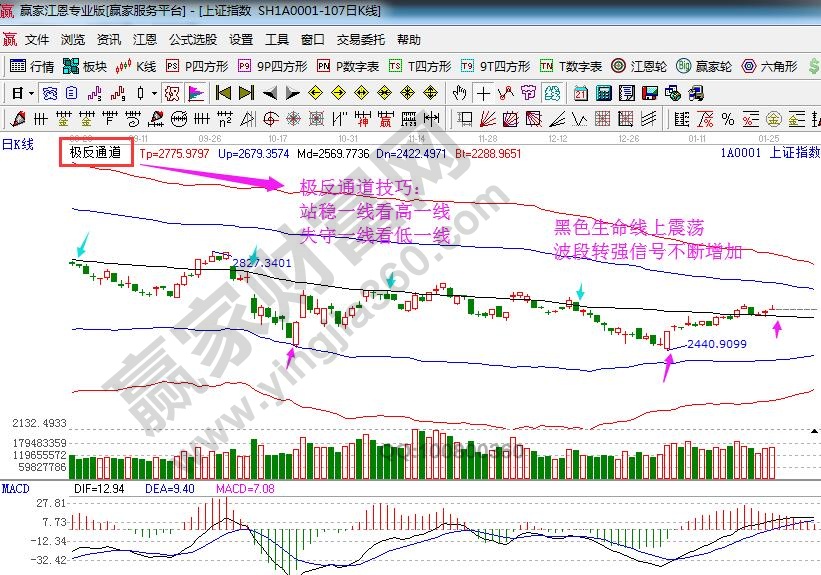
Task: Click the calendar date icon
Action: [581, 93]
